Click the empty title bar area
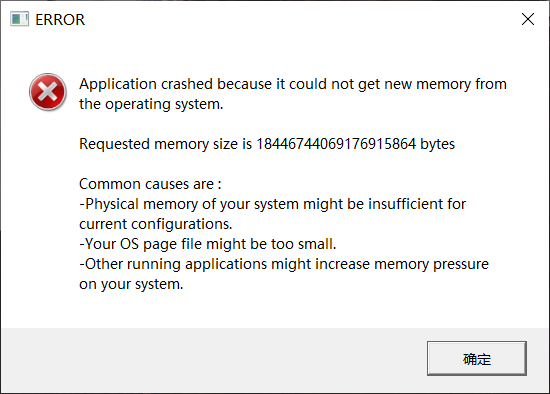Viewport: 550px width, 394px height. tap(302, 19)
